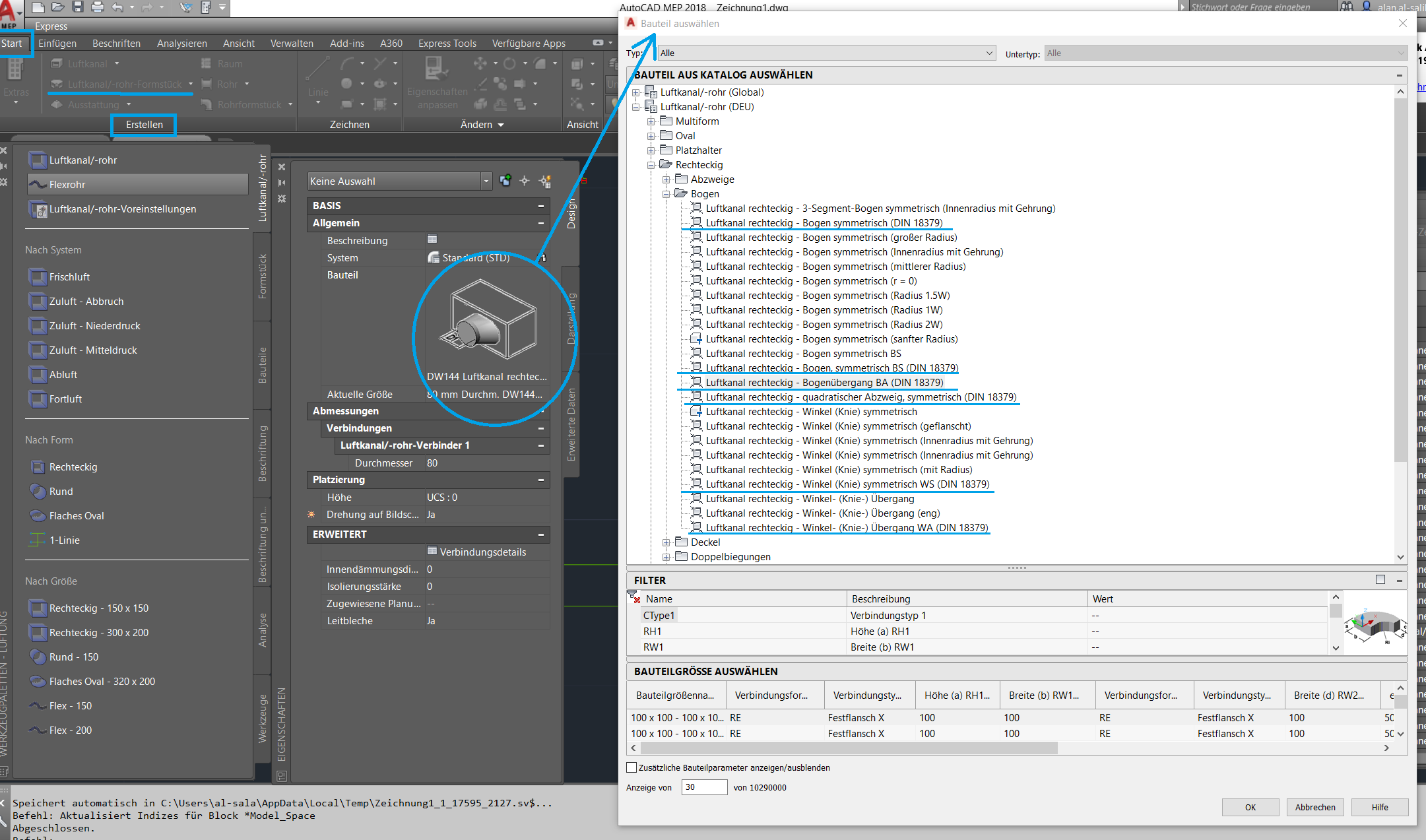Click the Verbindungsdetails worksheet icon
The width and height of the screenshot is (1426, 840).
tap(432, 551)
